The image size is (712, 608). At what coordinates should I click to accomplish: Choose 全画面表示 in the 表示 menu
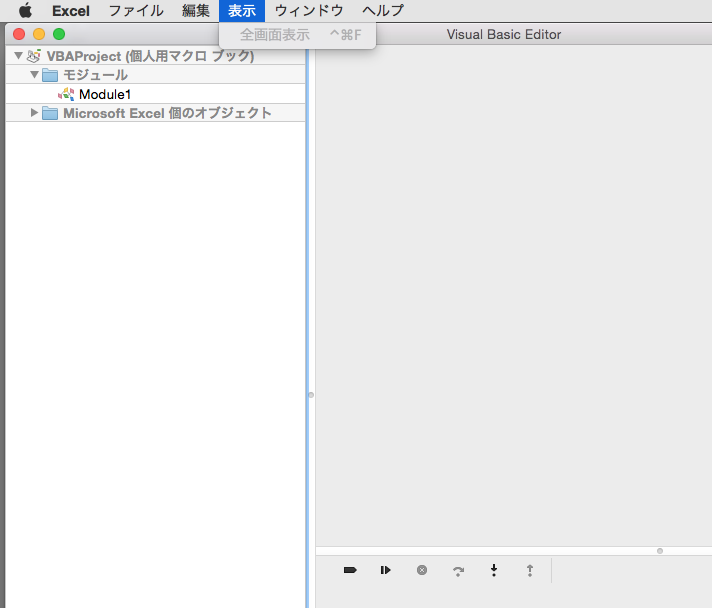click(297, 35)
